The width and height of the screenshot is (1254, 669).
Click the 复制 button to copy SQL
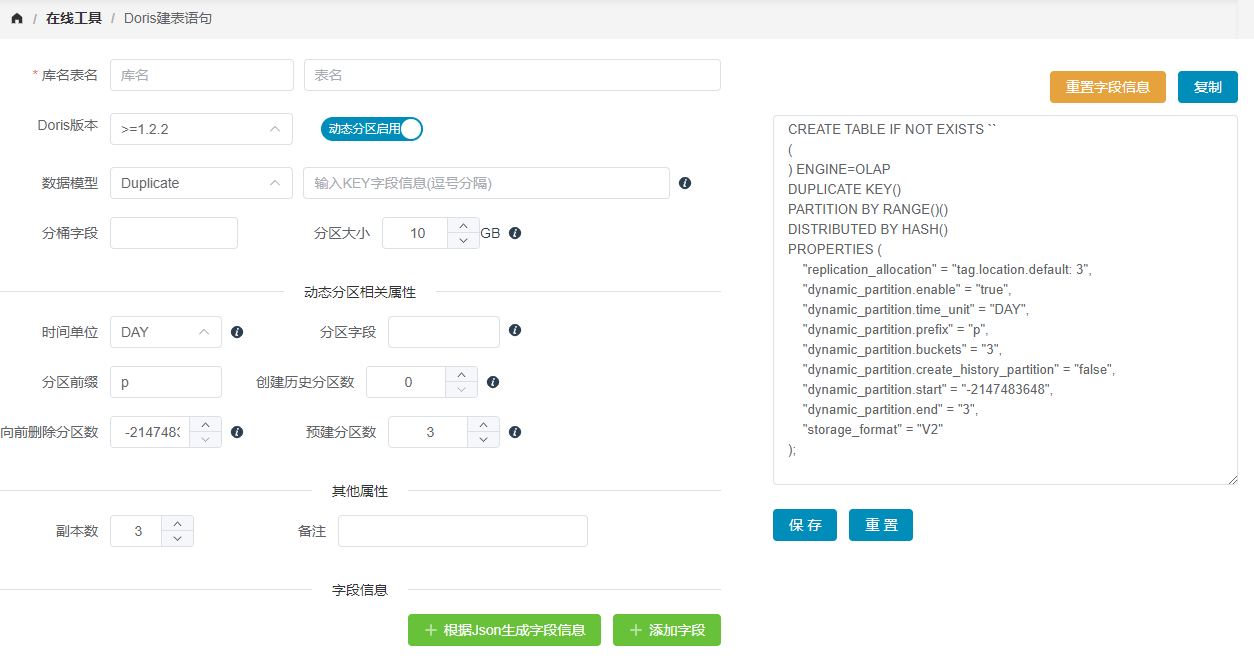(1207, 87)
